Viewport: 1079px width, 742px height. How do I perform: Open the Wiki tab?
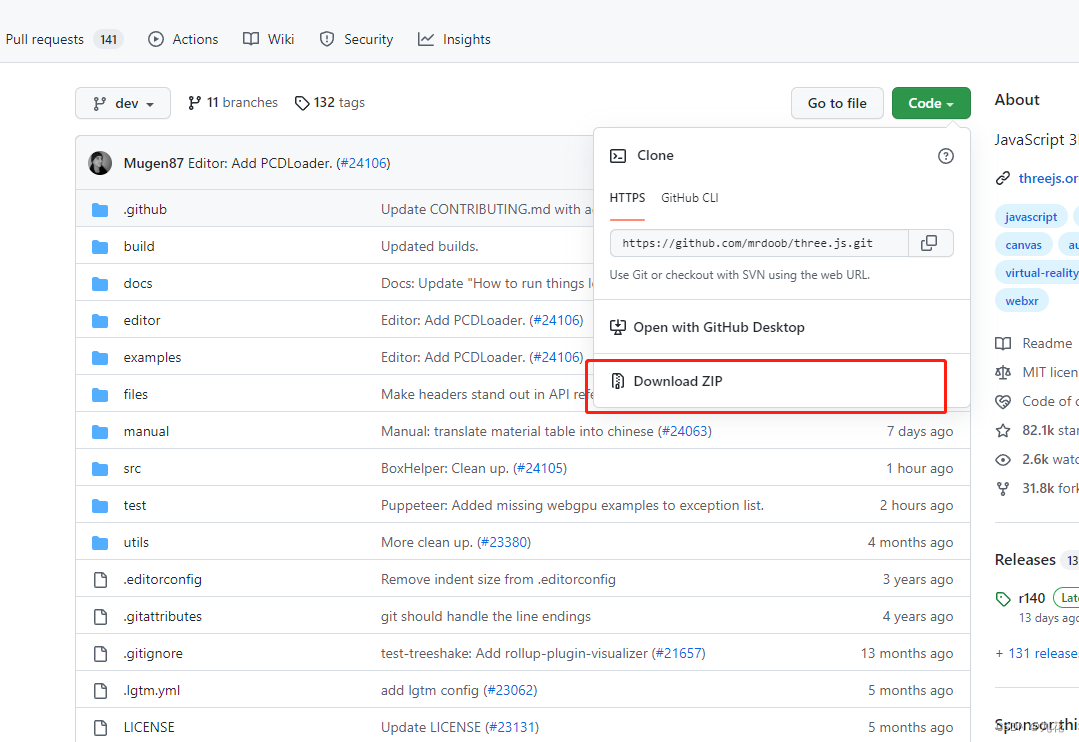tap(268, 39)
